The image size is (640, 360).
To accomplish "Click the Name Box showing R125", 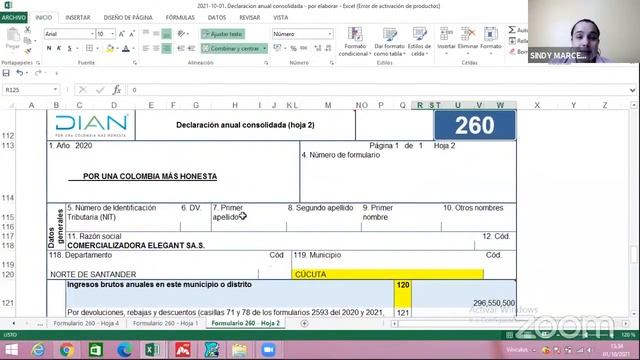I will click(31, 90).
